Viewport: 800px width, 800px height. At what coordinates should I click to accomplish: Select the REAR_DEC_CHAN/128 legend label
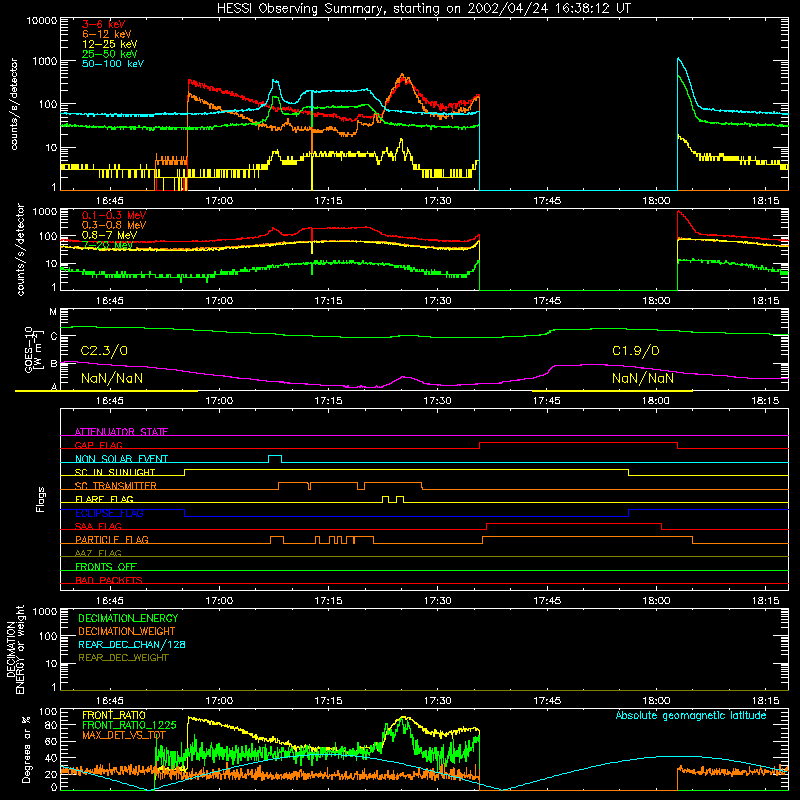(132, 645)
